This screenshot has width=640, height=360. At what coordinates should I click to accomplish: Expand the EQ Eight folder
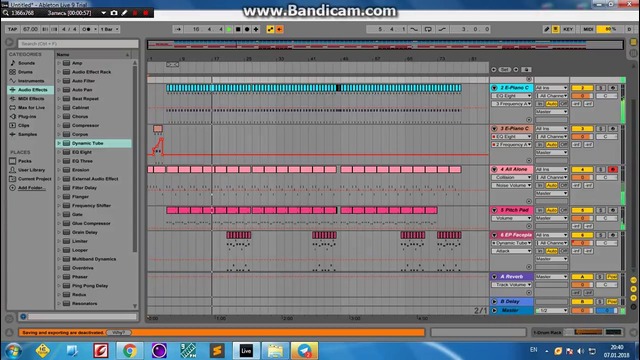59,152
